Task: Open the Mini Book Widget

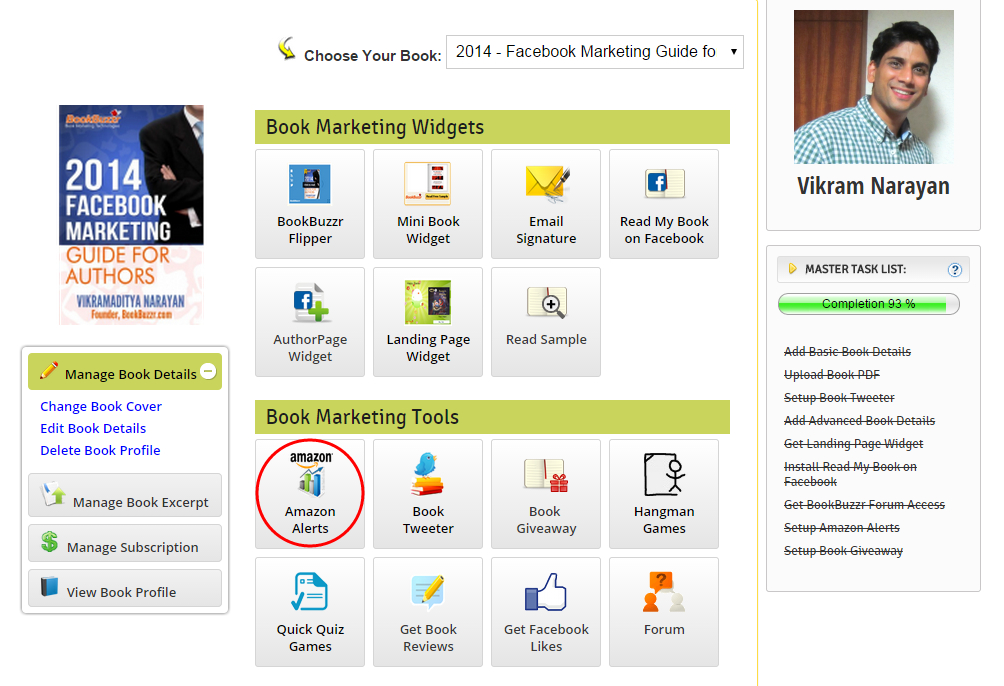Action: [x=428, y=204]
